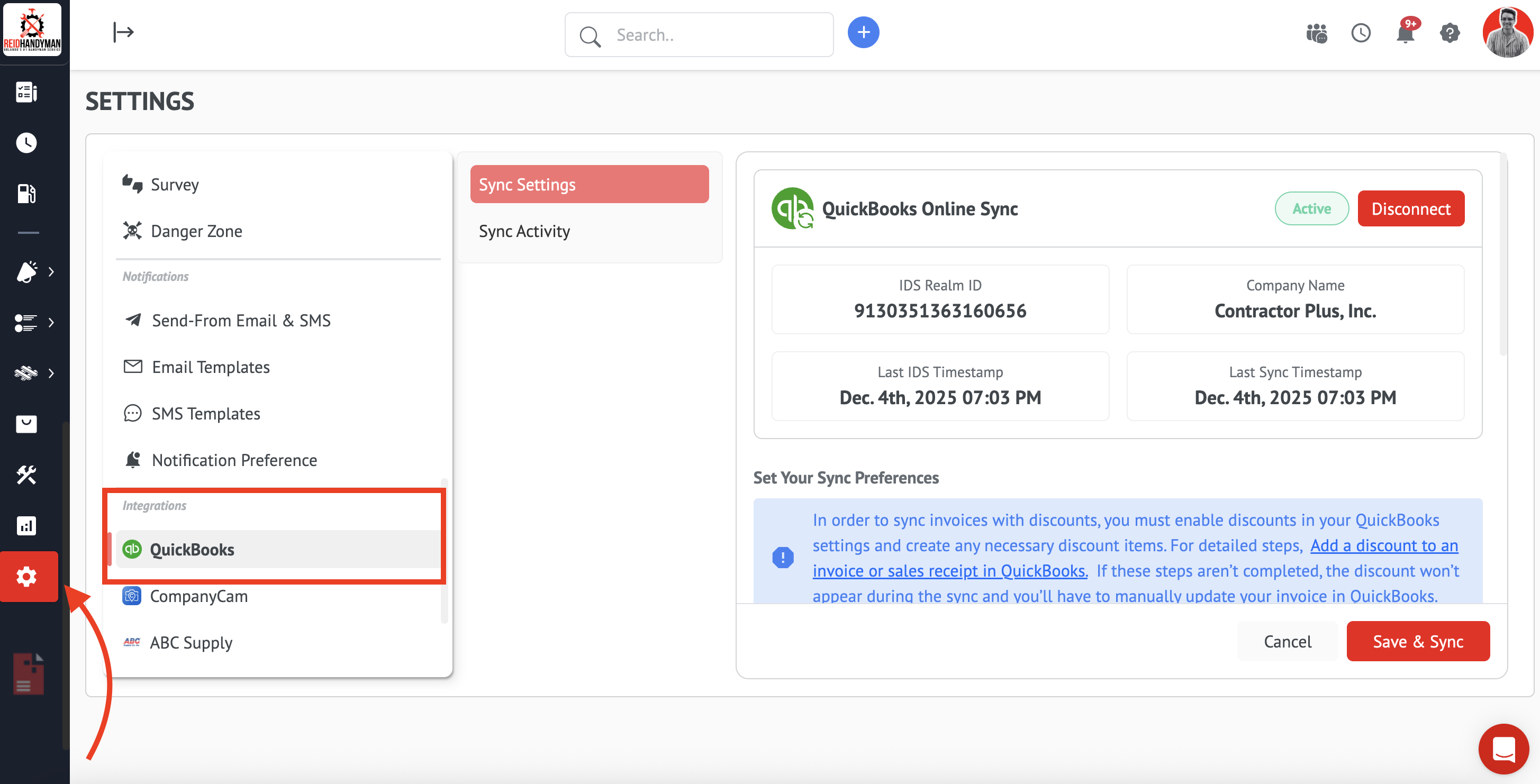This screenshot has width=1540, height=784.
Task: Toggle the sidebar expand arrow icon
Action: pos(123,32)
